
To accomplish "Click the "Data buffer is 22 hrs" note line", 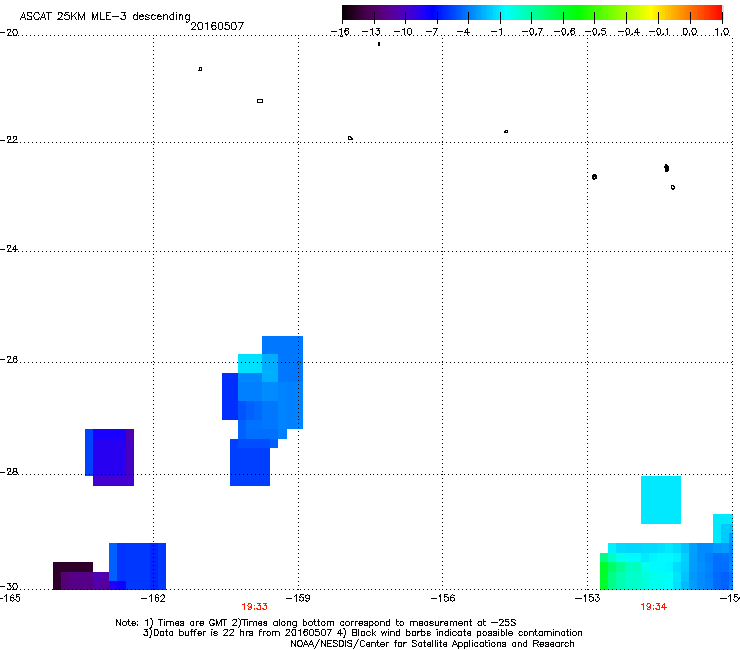I will 362,633.
